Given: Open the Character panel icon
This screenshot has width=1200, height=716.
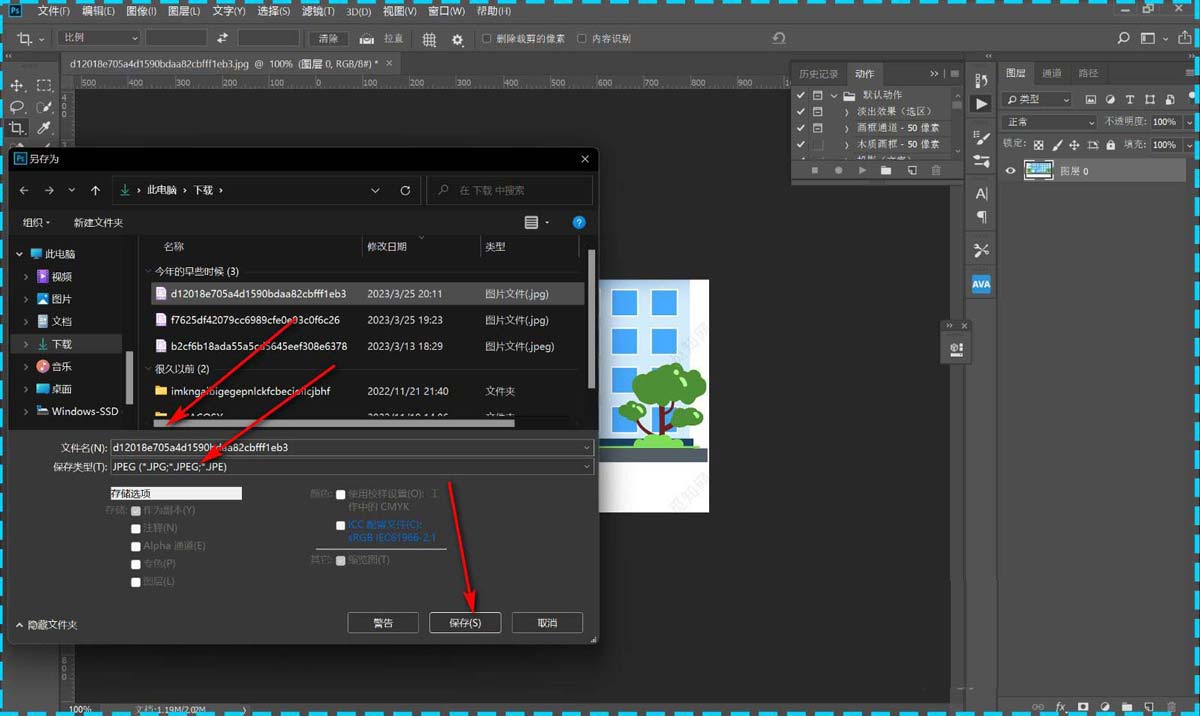Looking at the screenshot, I should (981, 193).
